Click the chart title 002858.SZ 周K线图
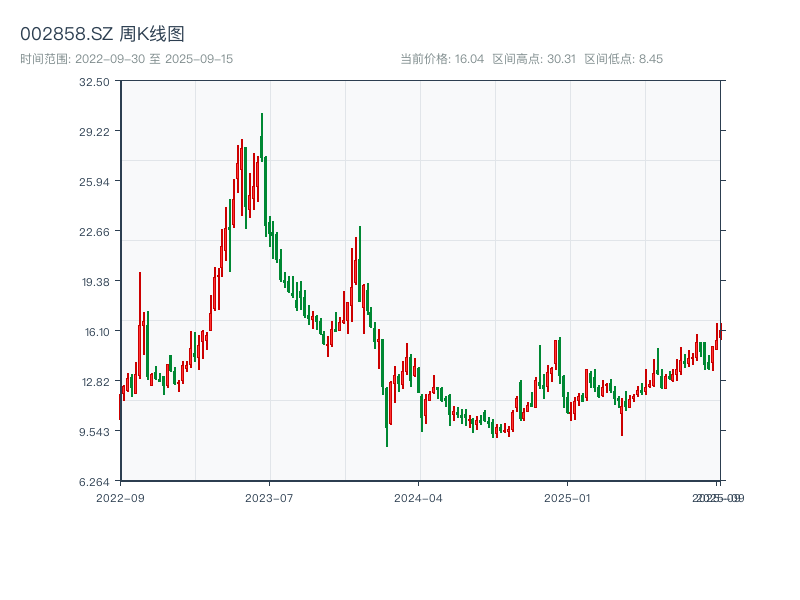800x600 pixels. tap(102, 34)
